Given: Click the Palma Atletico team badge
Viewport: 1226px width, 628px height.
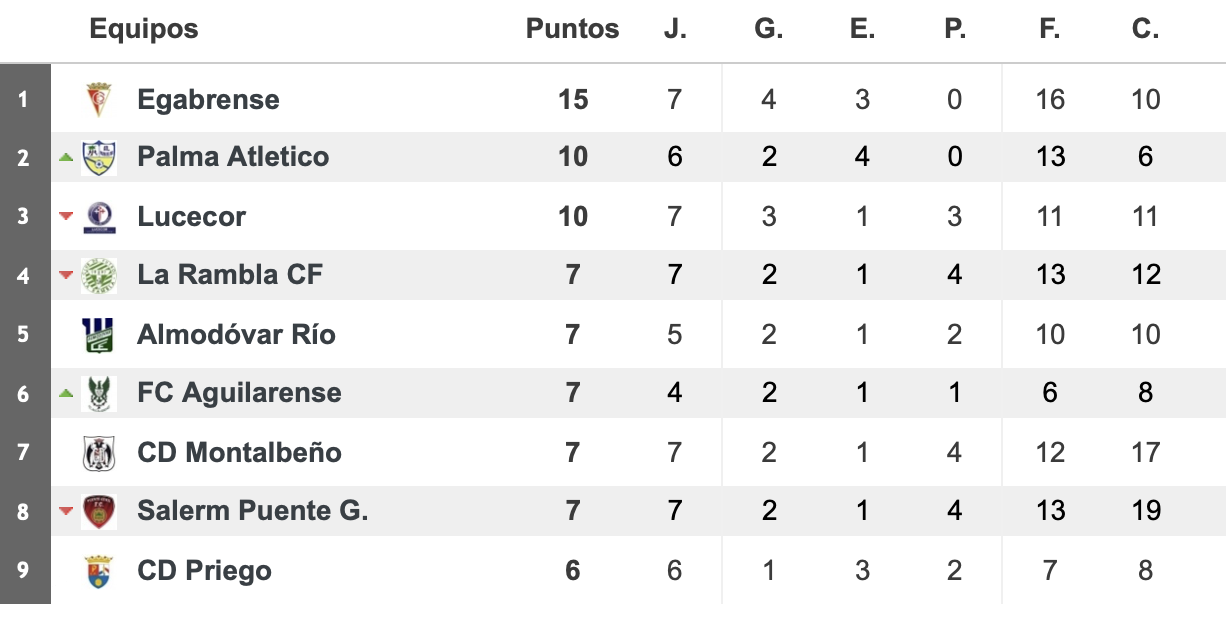Looking at the screenshot, I should (99, 157).
